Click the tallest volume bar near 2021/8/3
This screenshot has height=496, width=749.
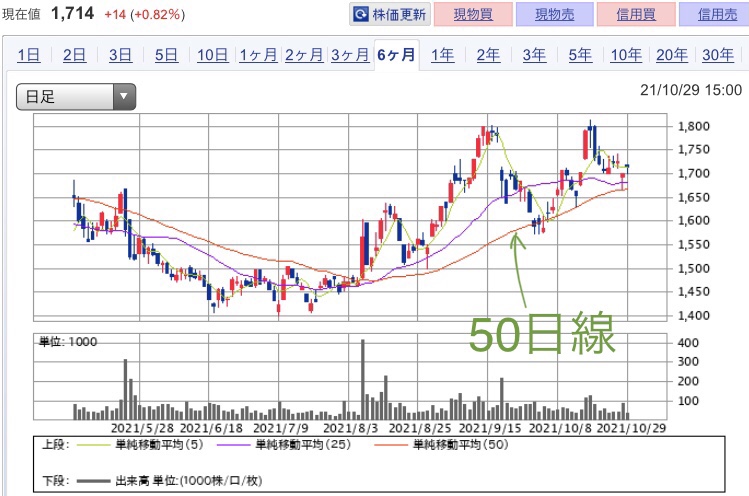click(363, 379)
